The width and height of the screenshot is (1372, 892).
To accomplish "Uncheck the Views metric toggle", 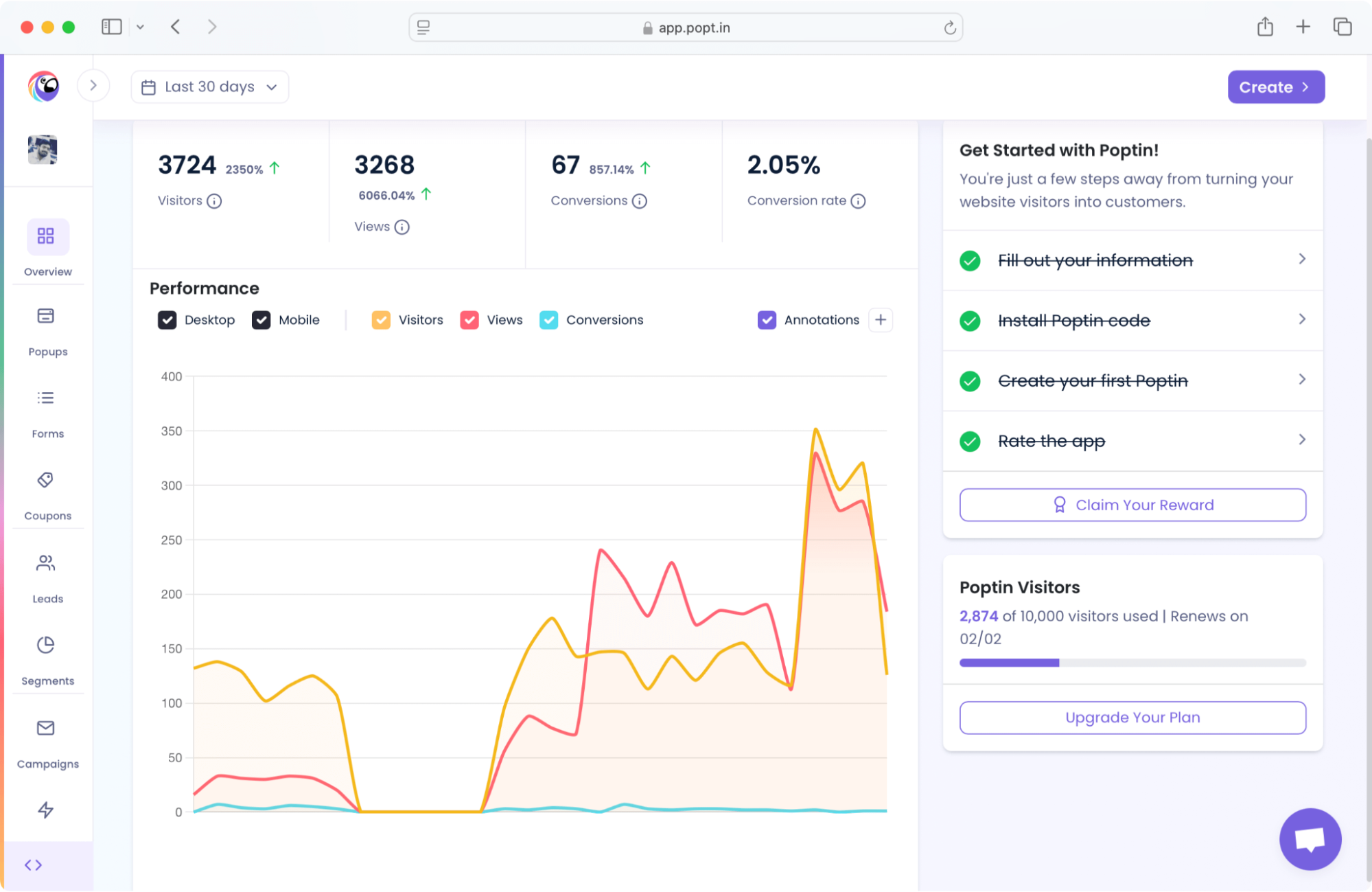I will [469, 319].
